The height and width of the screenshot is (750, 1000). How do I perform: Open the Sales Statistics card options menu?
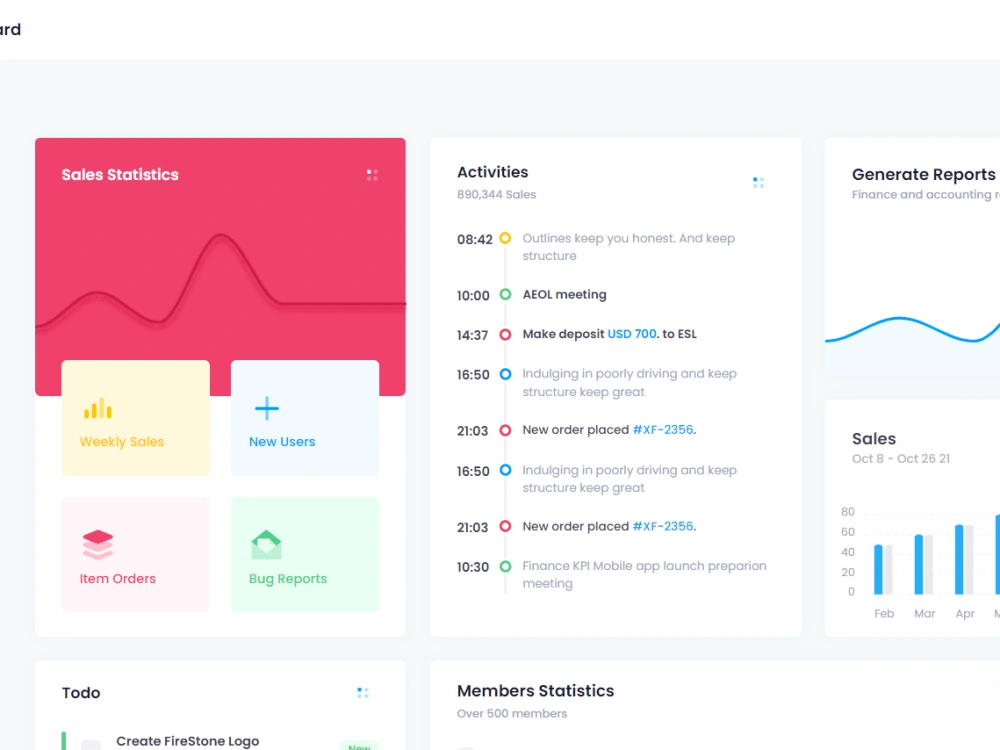point(372,175)
